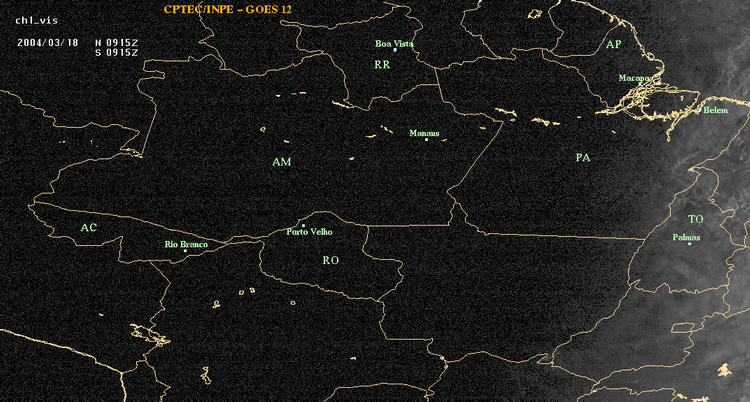
Task: Click the Palmas city marker dot
Action: click(689, 244)
